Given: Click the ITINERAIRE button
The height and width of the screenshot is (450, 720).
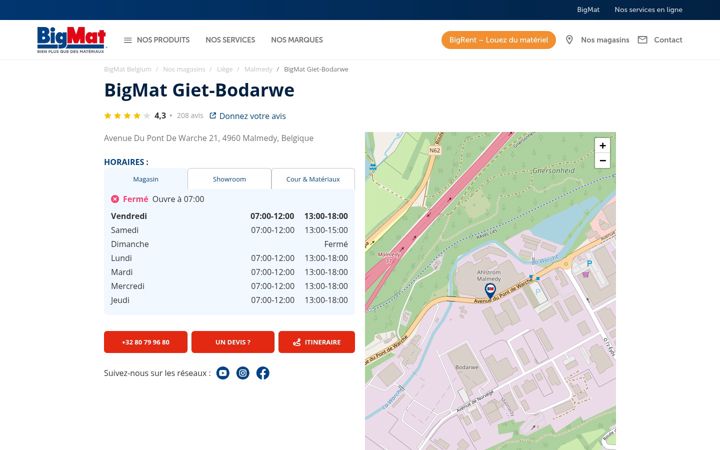Looking at the screenshot, I should [x=316, y=342].
